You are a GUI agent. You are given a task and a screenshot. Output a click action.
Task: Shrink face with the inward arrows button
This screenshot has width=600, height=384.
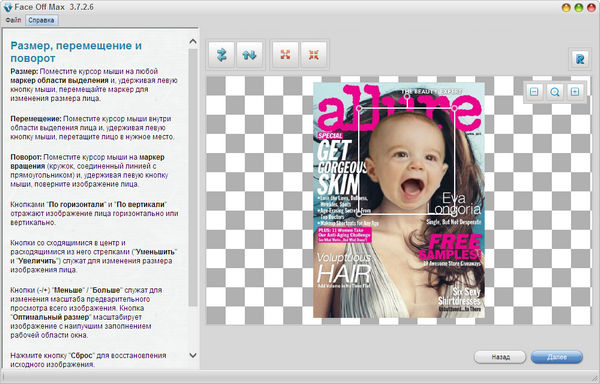coord(313,55)
